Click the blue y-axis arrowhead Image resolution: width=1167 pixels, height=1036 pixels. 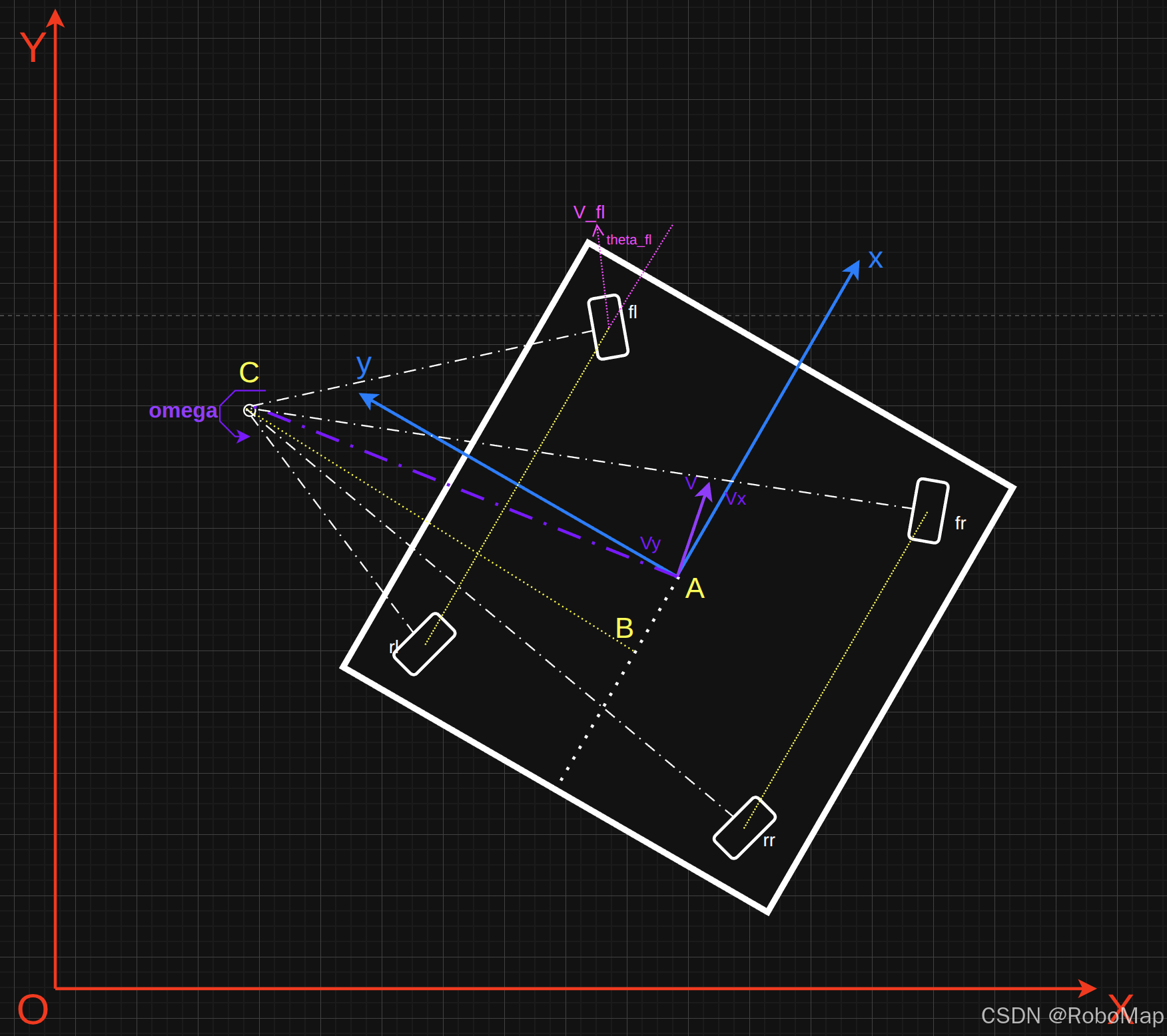[x=368, y=399]
